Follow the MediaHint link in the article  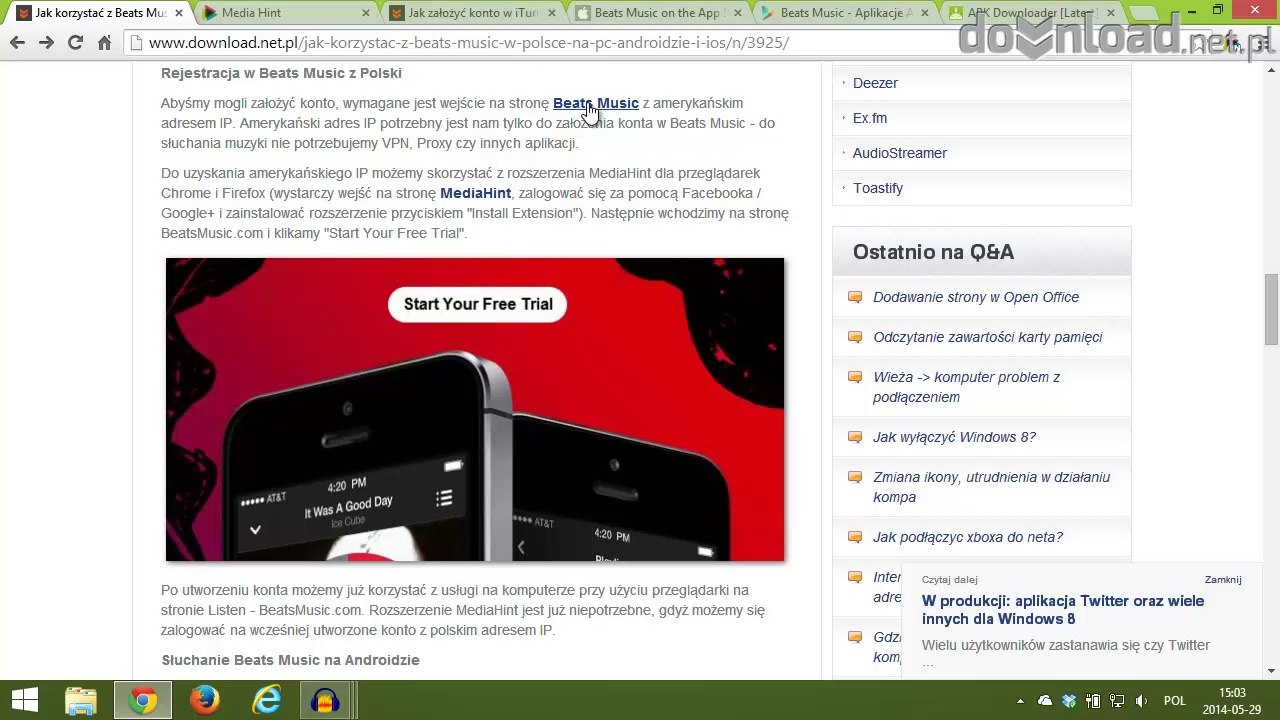[x=476, y=193]
